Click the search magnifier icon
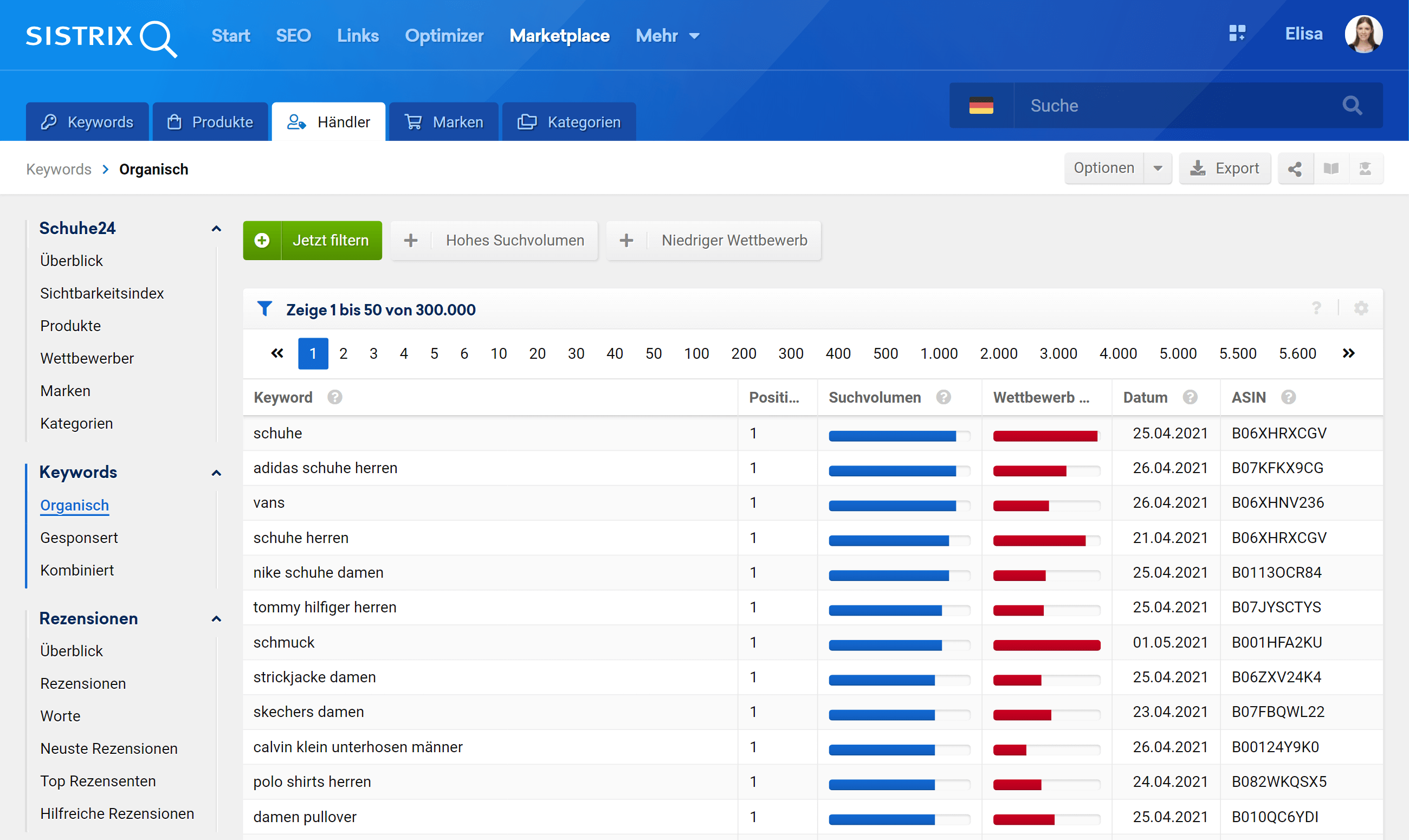Viewport: 1409px width, 840px height. [1352, 105]
